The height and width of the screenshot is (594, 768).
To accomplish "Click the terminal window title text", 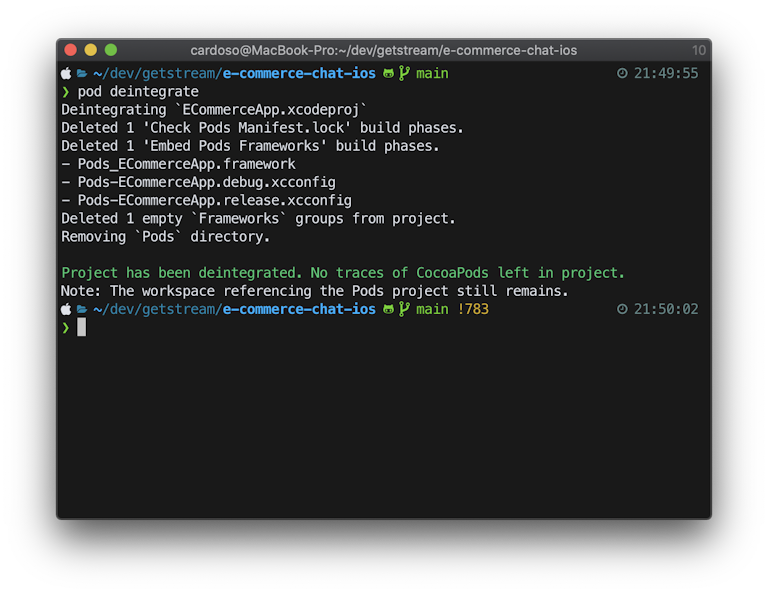I will 384,50.
